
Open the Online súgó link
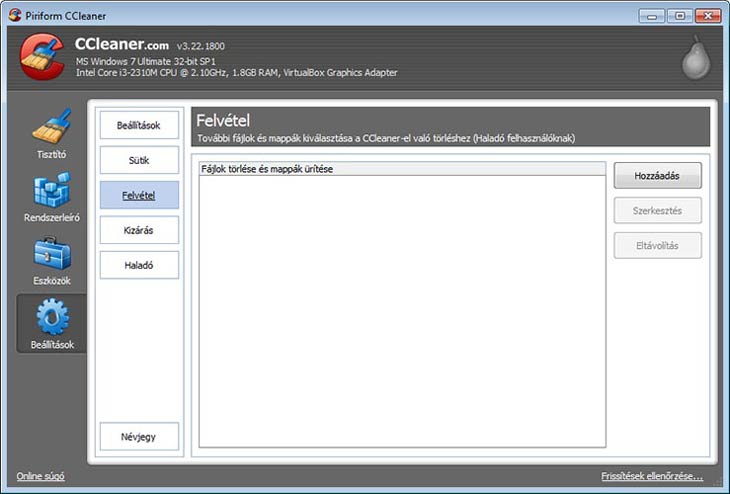pos(40,476)
